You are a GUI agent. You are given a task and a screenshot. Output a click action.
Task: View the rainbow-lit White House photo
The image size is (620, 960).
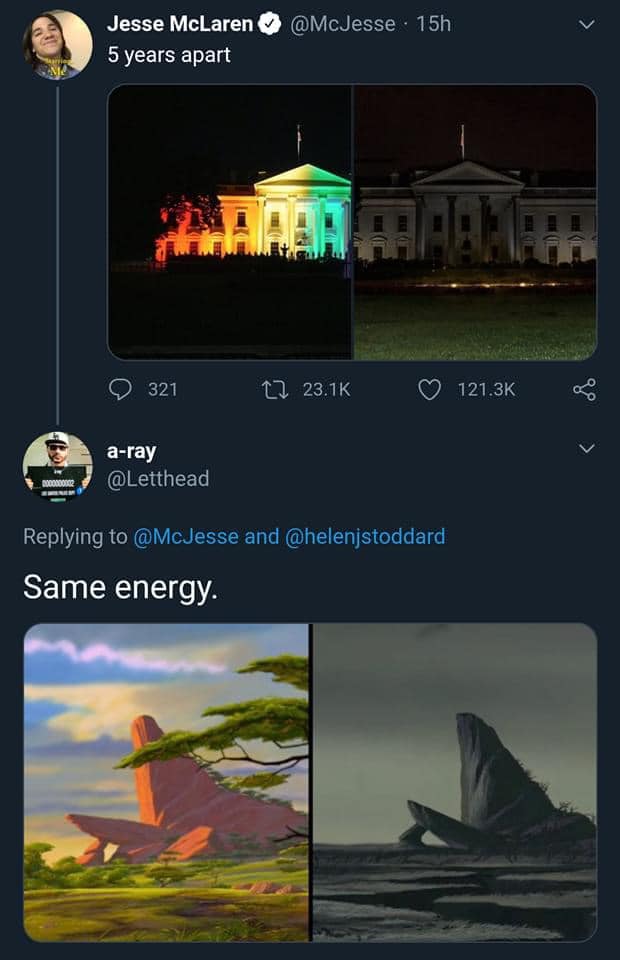click(x=230, y=222)
